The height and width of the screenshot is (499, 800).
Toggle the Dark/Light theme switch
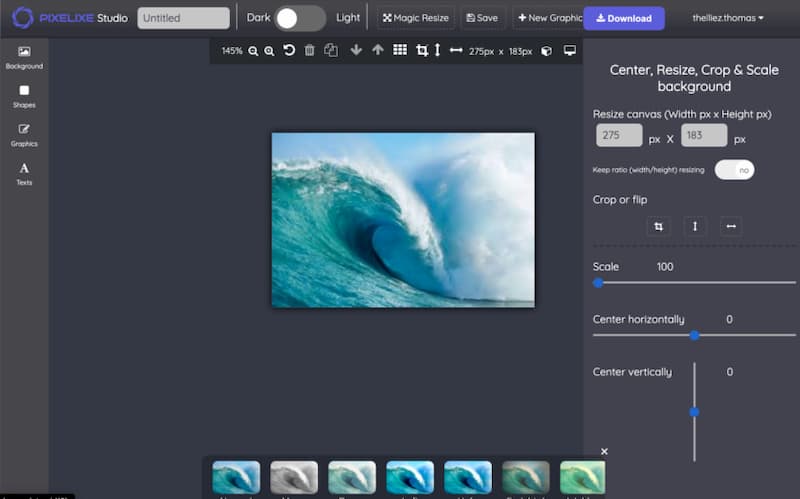[299, 18]
